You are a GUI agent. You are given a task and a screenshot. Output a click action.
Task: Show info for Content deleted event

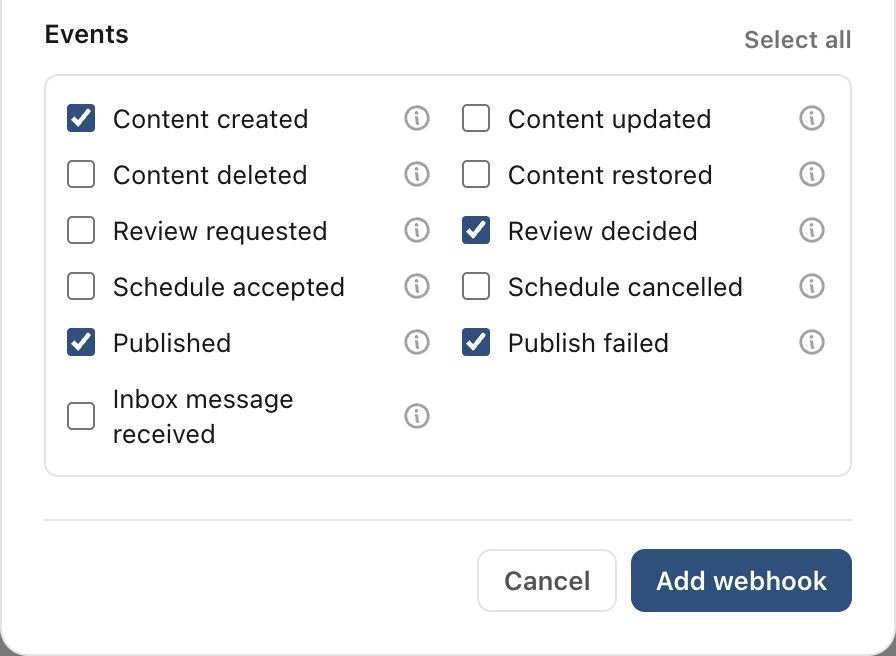coord(417,174)
